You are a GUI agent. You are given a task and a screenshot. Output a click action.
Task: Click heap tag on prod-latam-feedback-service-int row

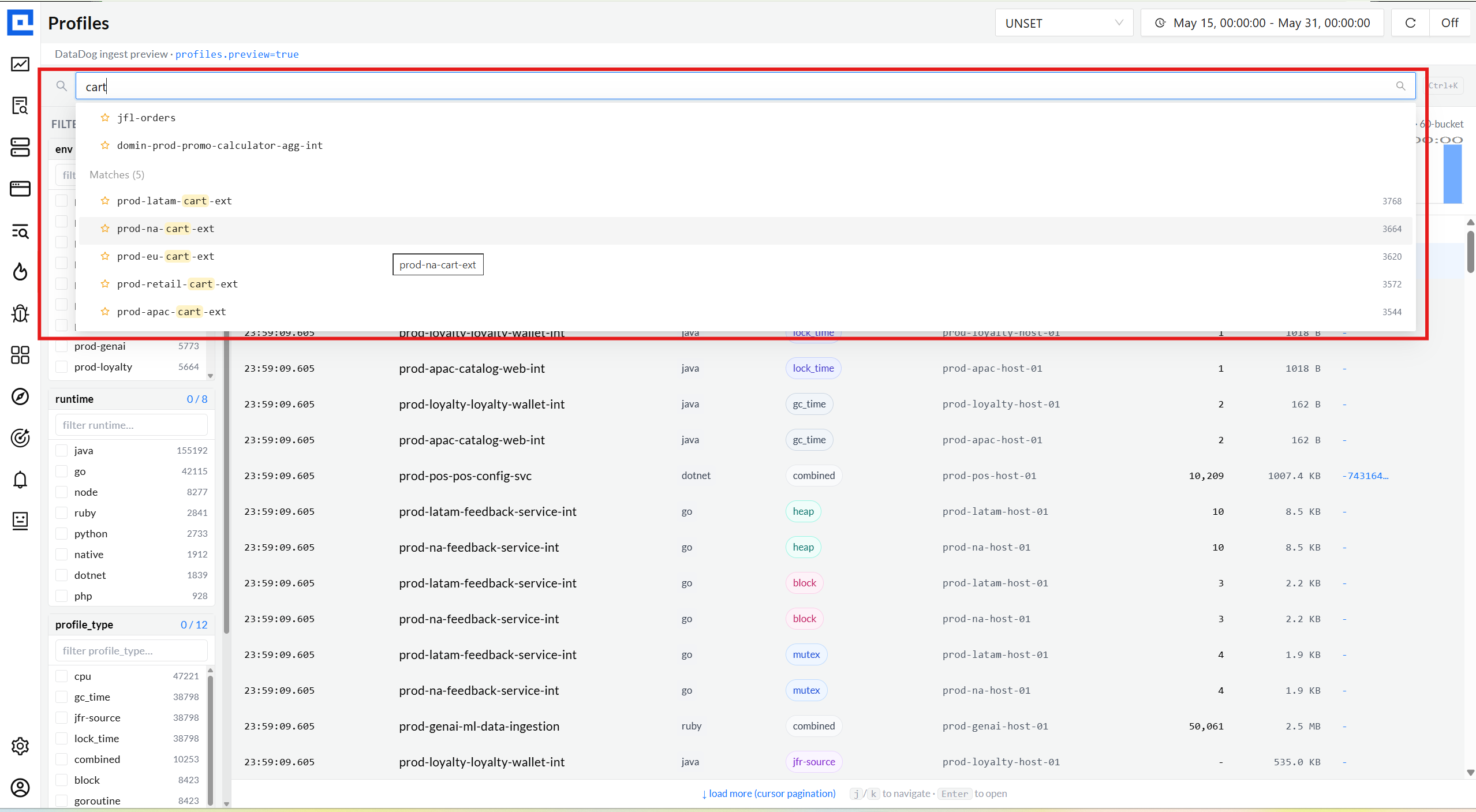tap(803, 511)
